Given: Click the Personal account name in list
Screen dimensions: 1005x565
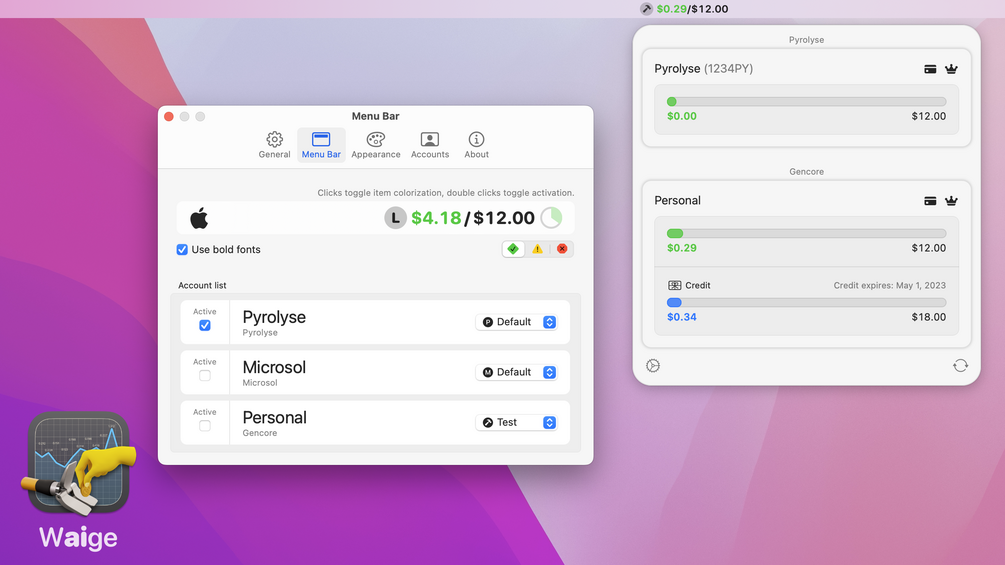Looking at the screenshot, I should tap(274, 418).
